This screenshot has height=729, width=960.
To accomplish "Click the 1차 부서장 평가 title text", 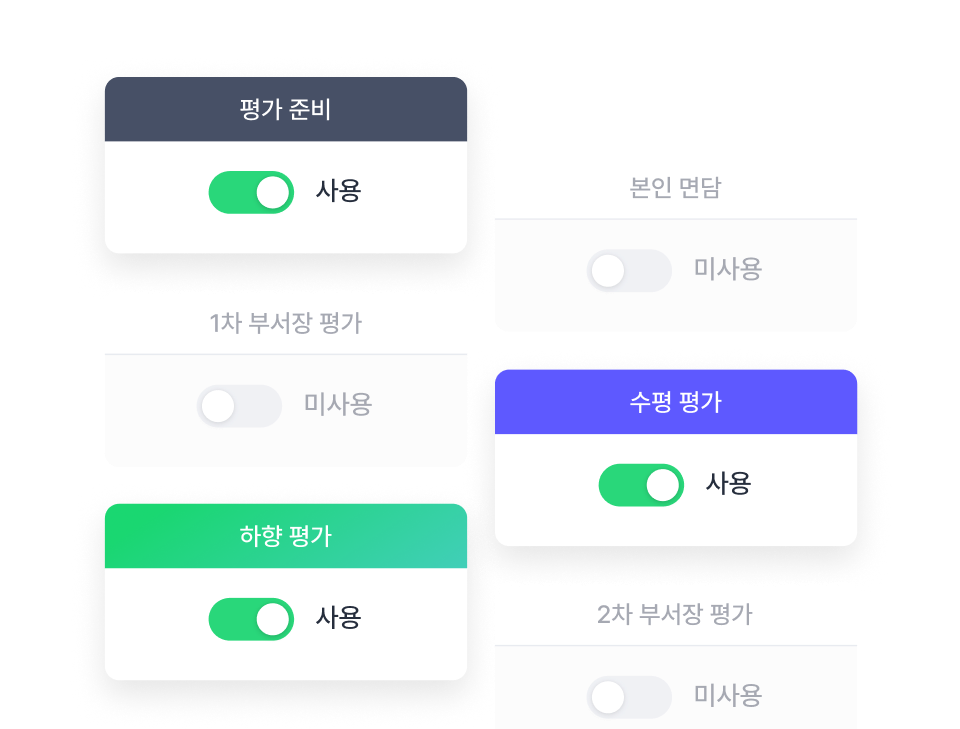I will click(x=286, y=322).
